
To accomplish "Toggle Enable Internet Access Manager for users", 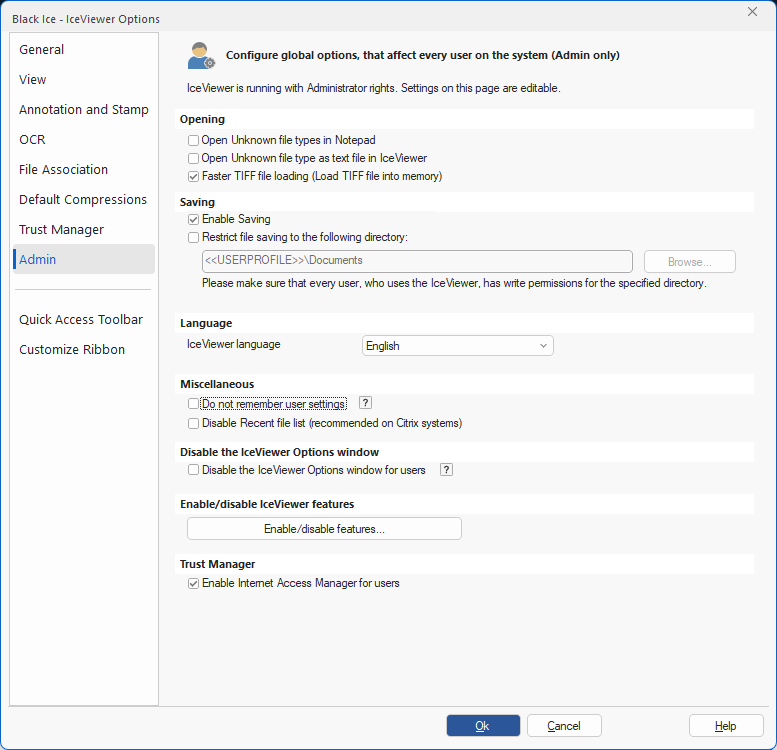I will click(x=194, y=583).
